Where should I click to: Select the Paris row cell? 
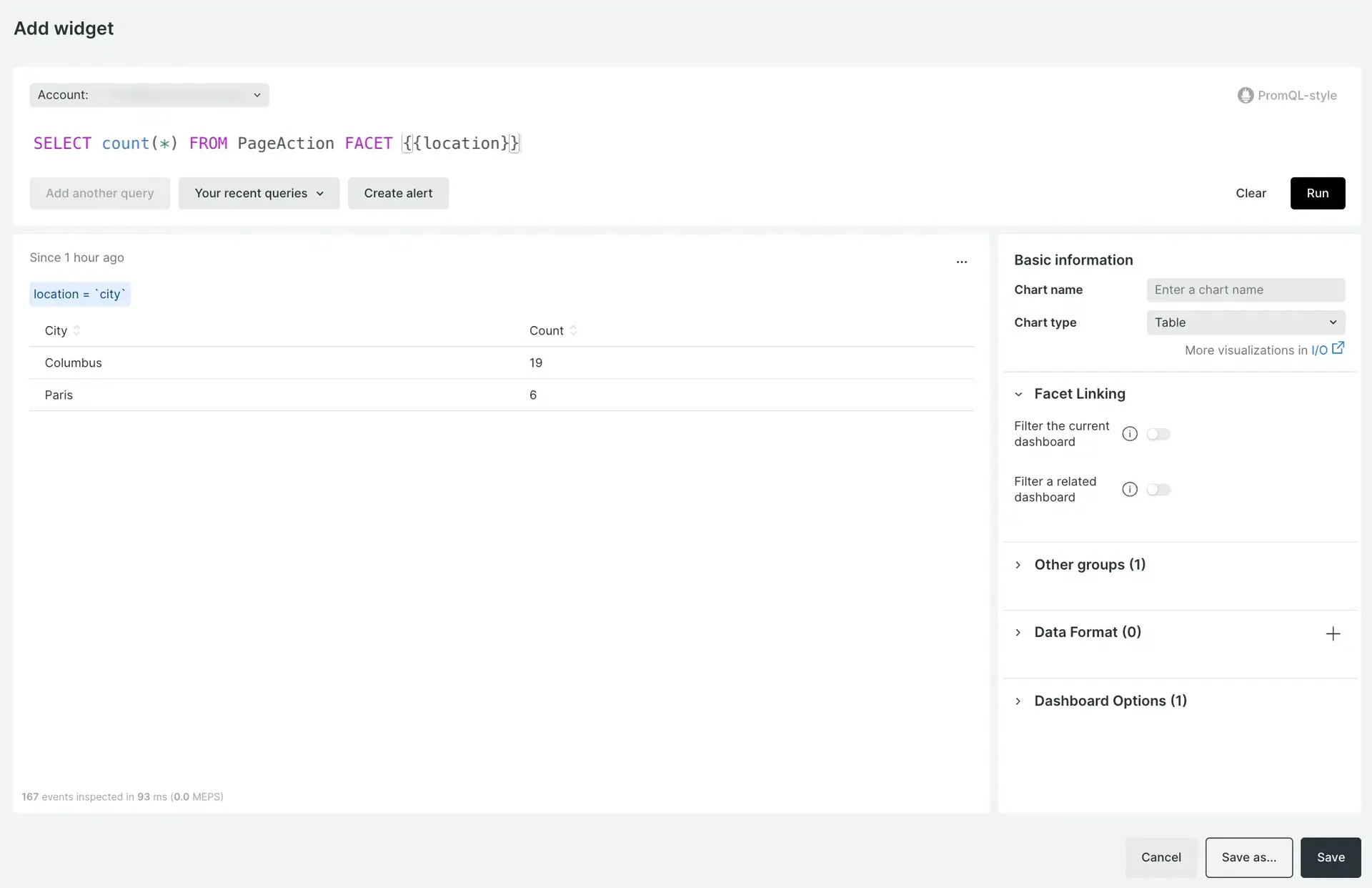[59, 395]
